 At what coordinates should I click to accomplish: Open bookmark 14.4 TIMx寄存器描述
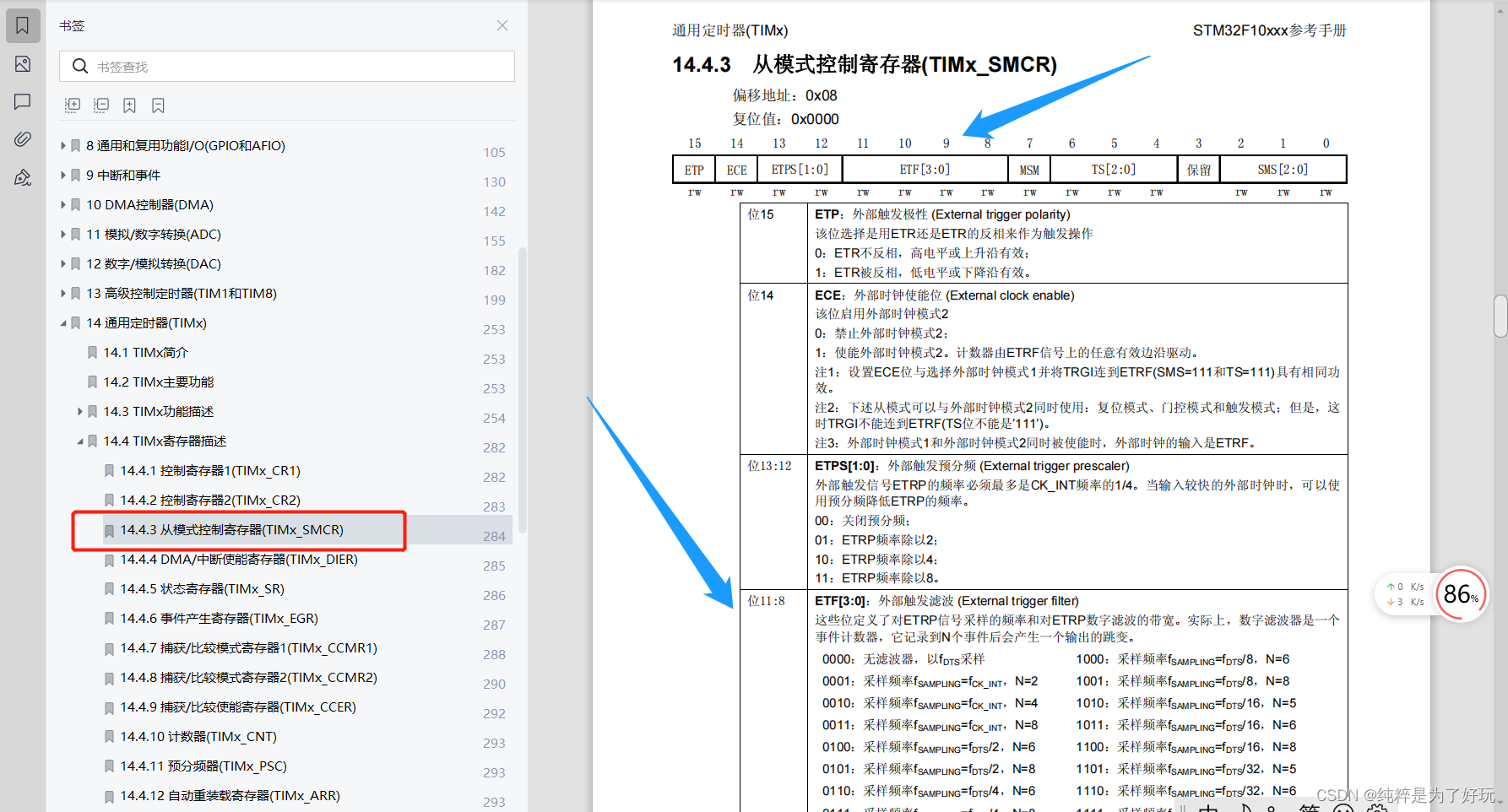(165, 441)
